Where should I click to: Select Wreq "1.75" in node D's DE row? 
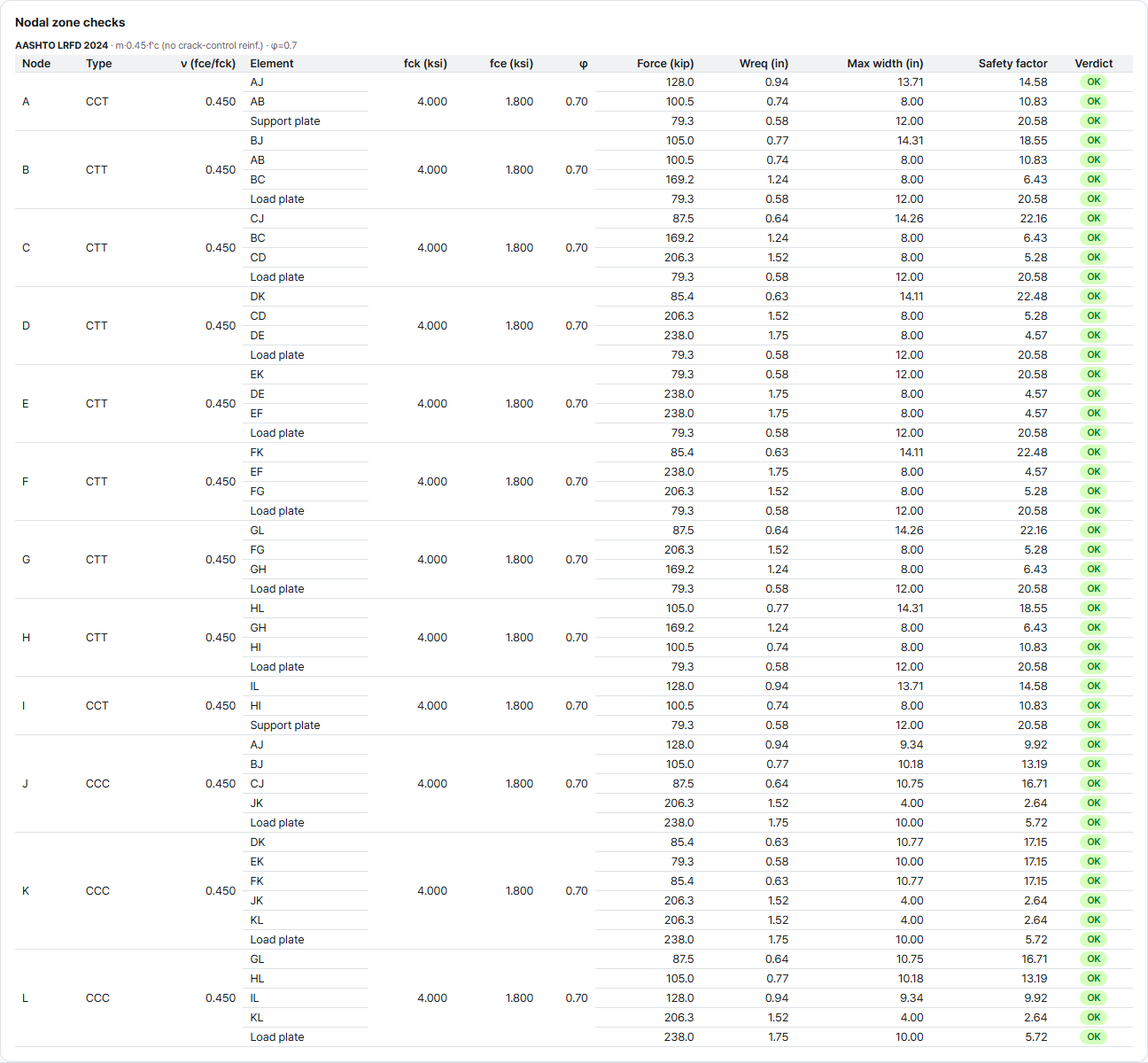click(x=778, y=336)
